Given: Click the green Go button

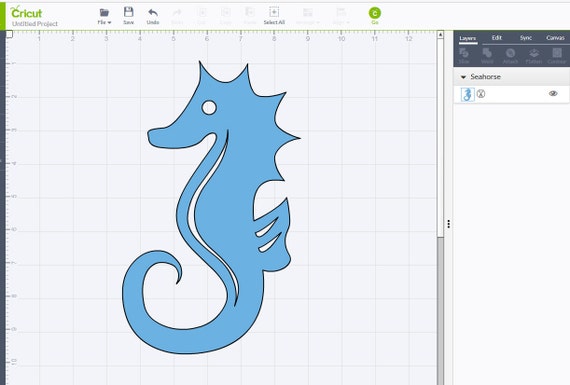Looking at the screenshot, I should click(x=374, y=13).
